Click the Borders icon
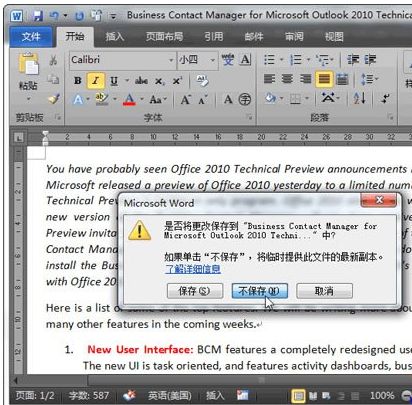 (x=295, y=99)
